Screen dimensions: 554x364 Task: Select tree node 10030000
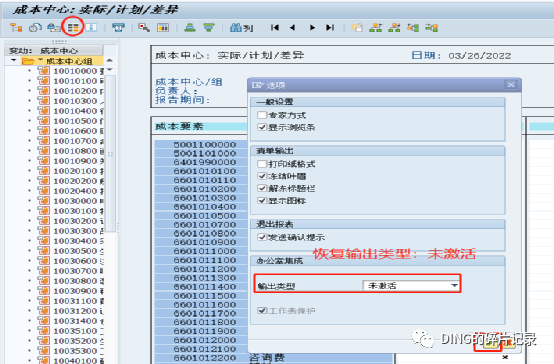click(75, 201)
